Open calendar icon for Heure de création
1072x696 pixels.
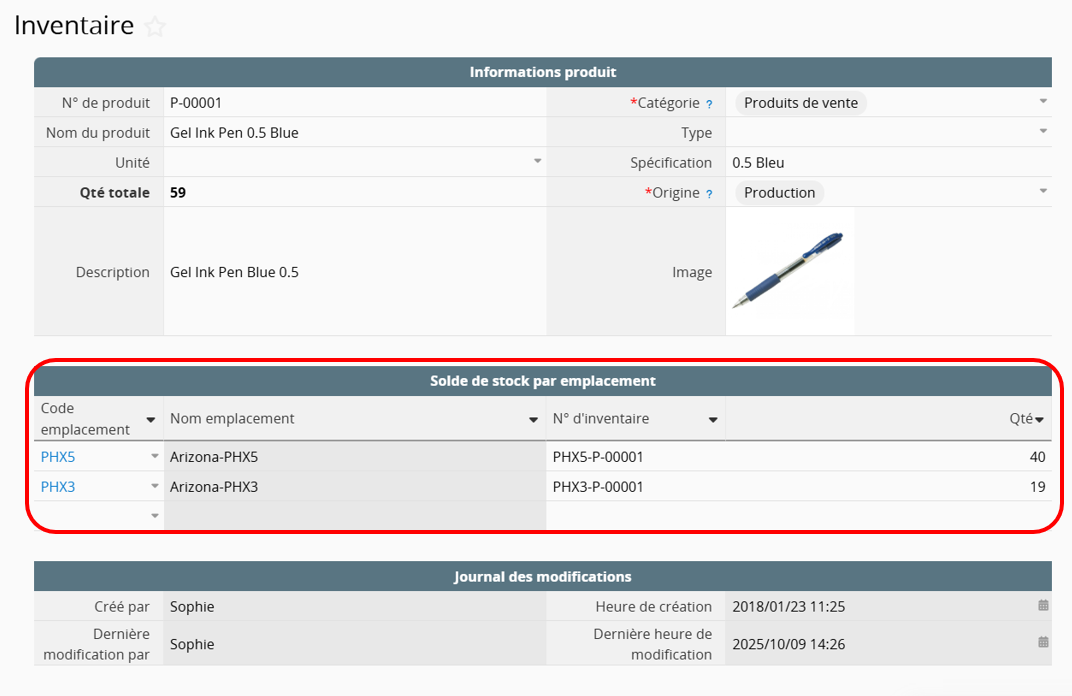[x=1043, y=606]
